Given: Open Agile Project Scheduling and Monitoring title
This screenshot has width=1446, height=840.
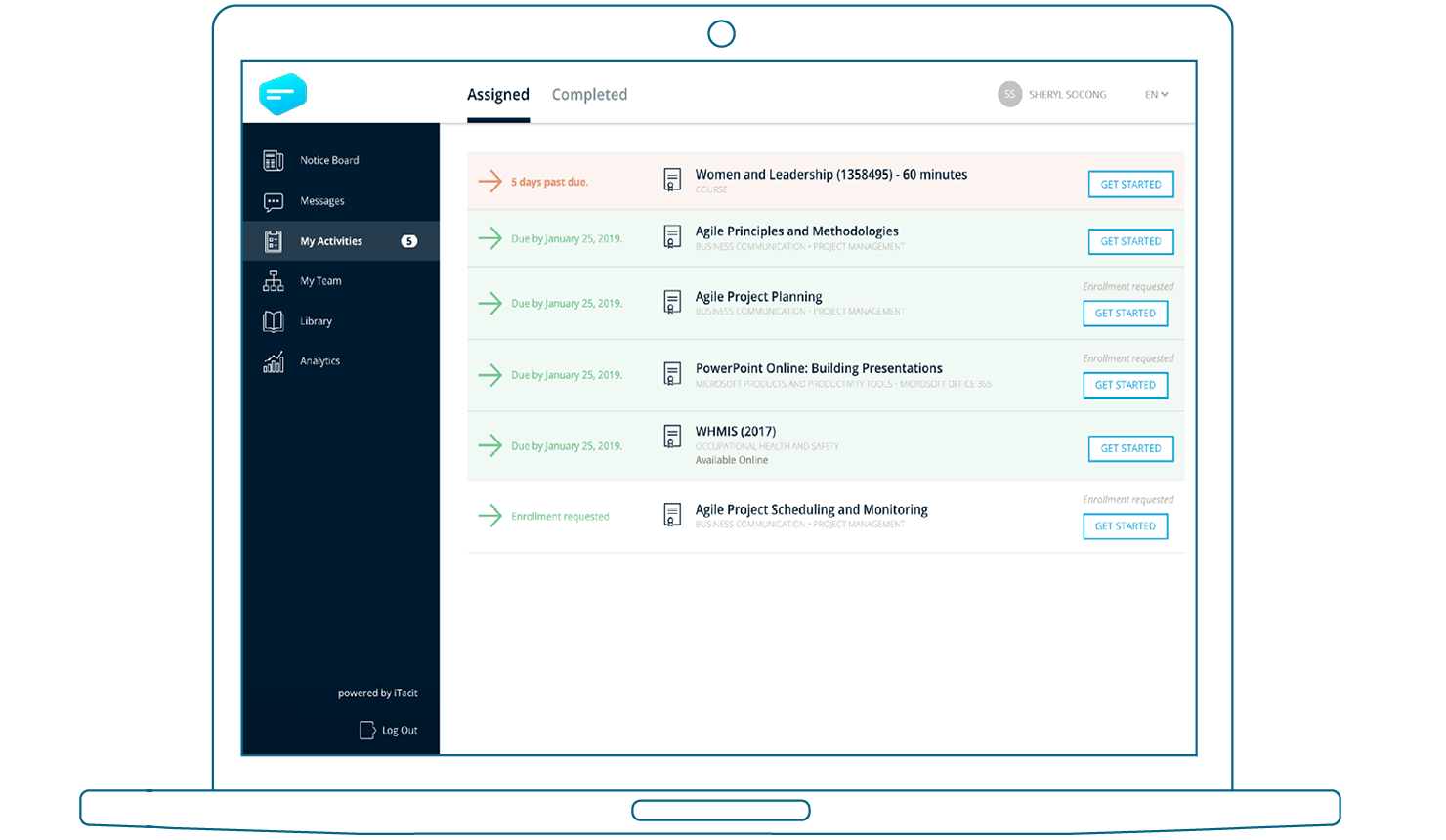Looking at the screenshot, I should (812, 510).
